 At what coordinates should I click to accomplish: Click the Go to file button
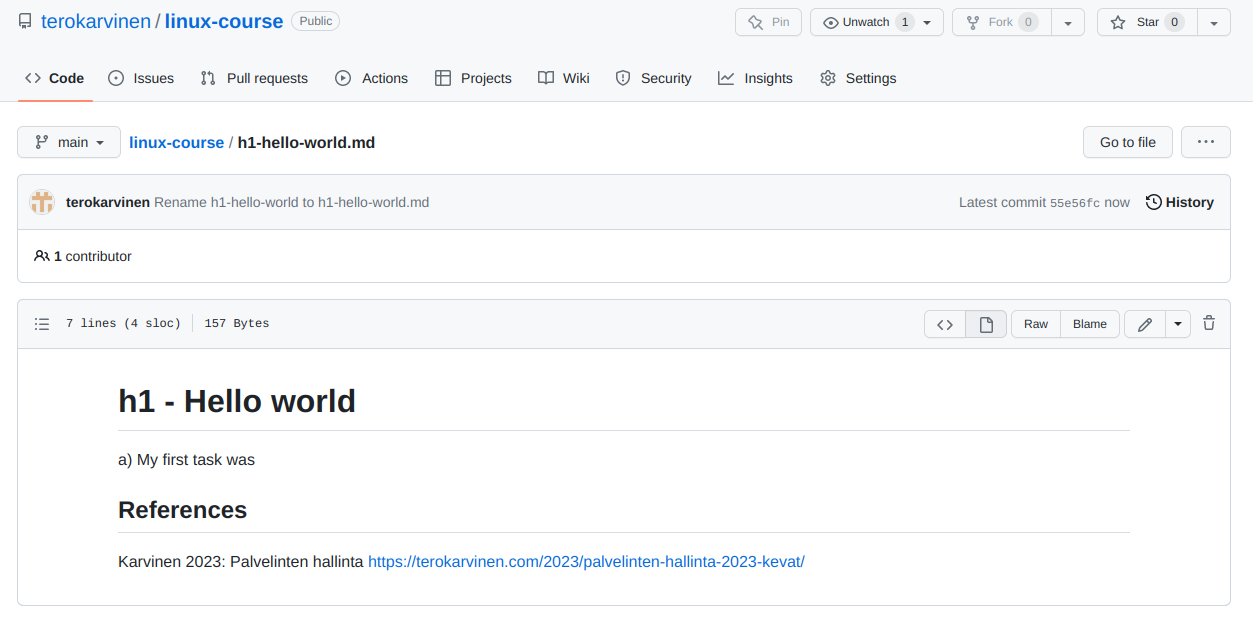[x=1127, y=142]
